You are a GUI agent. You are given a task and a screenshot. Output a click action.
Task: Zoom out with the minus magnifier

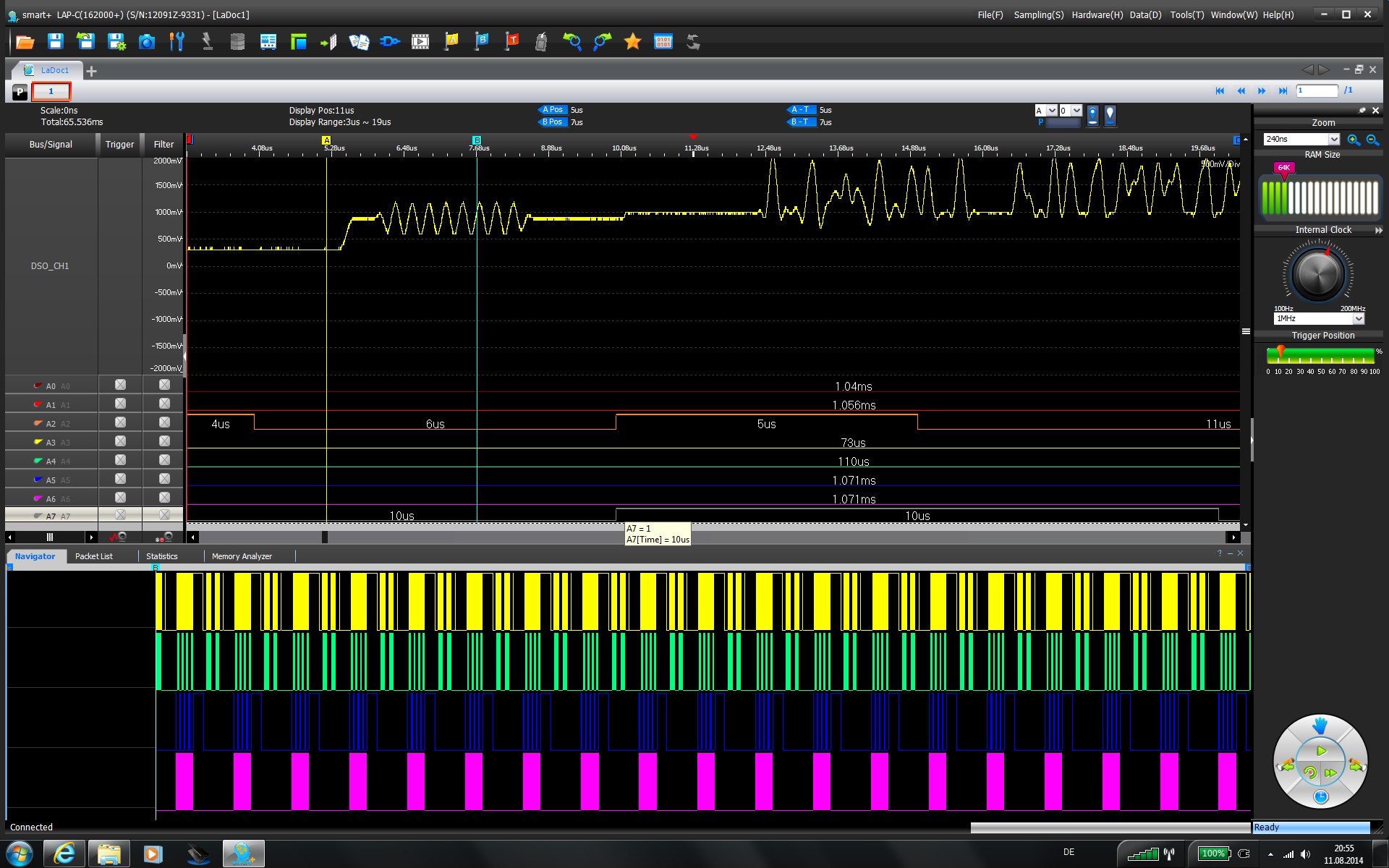tap(1372, 140)
